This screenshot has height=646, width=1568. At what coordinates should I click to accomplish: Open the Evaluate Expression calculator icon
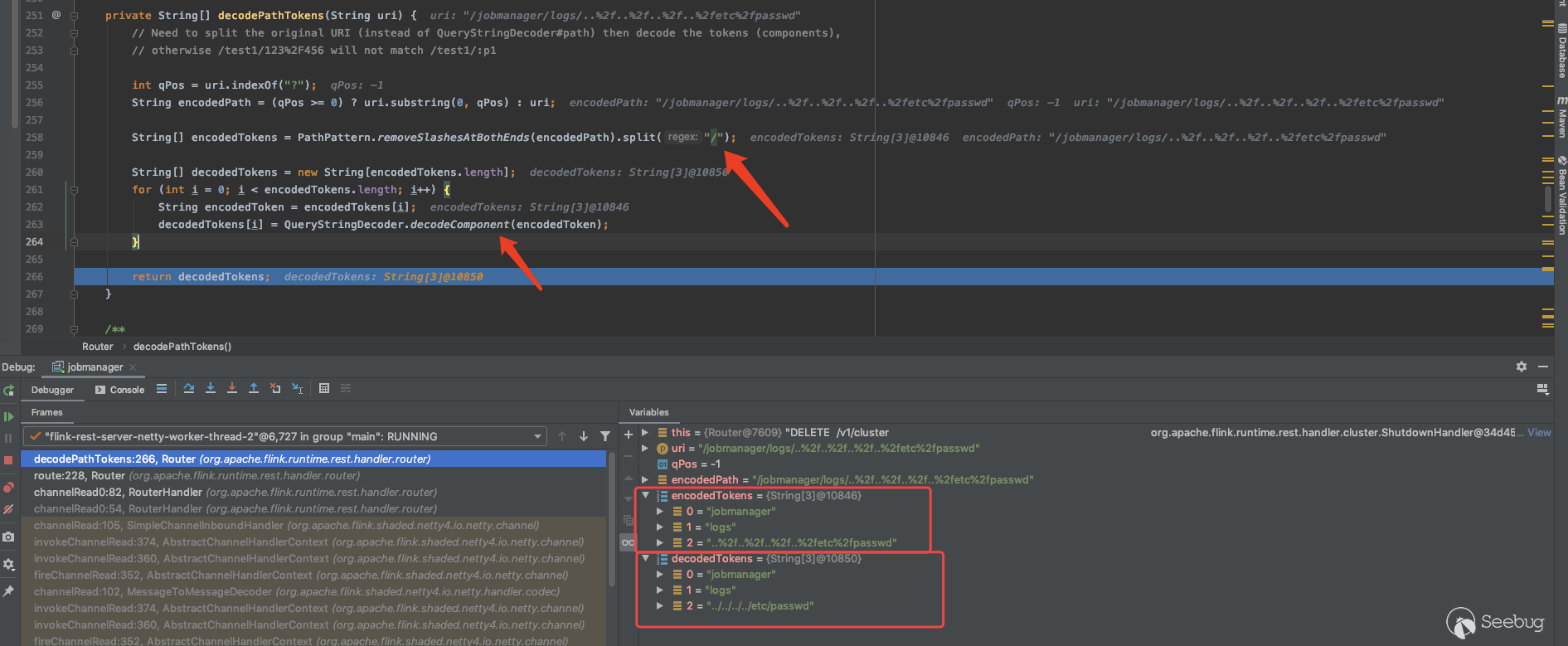click(x=324, y=388)
